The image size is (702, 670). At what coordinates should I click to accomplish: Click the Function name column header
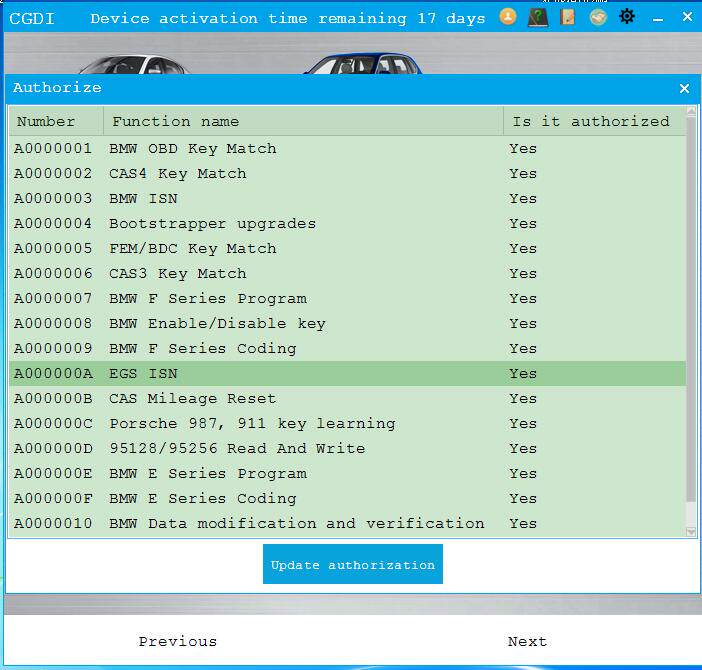click(303, 121)
